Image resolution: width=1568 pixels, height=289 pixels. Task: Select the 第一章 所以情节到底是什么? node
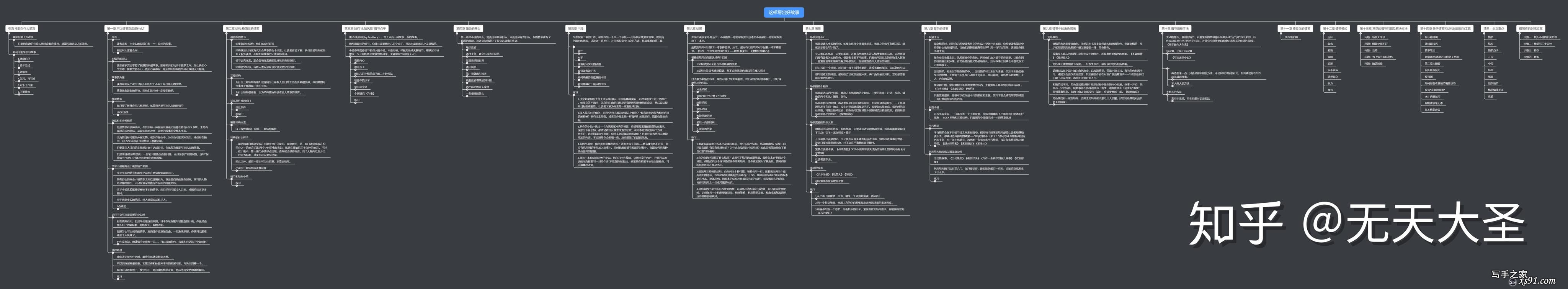point(127,29)
